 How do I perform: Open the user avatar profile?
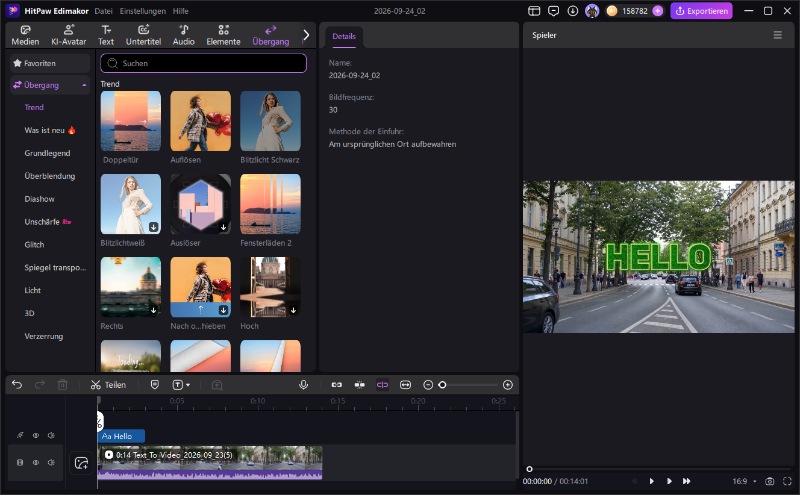tap(592, 11)
